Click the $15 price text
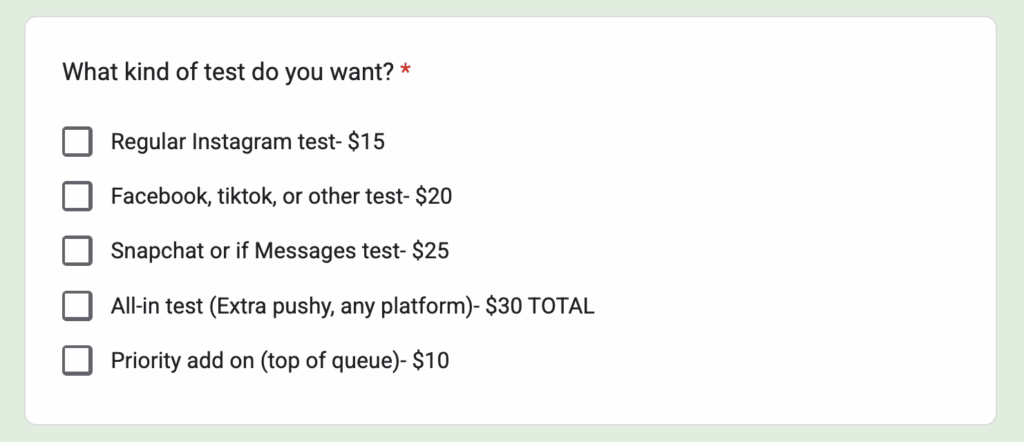Screen dimensions: 1024x442 point(366,142)
